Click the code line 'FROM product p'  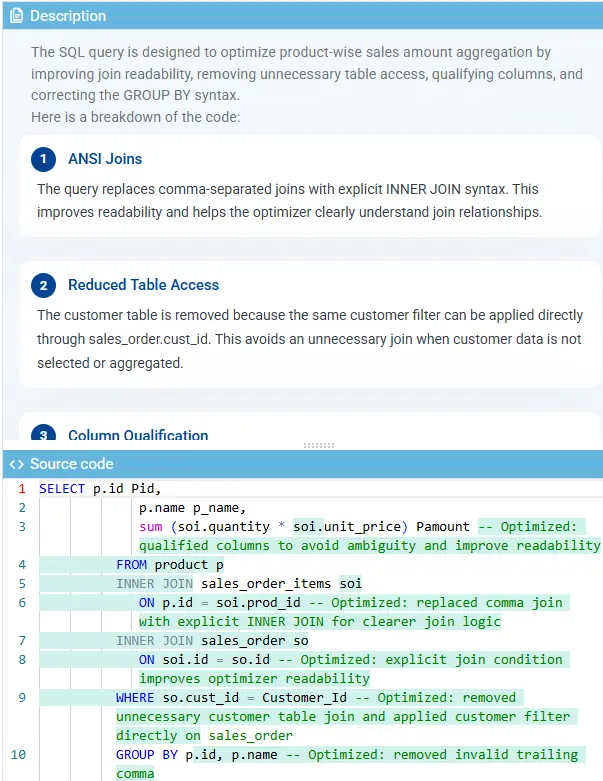pos(170,564)
